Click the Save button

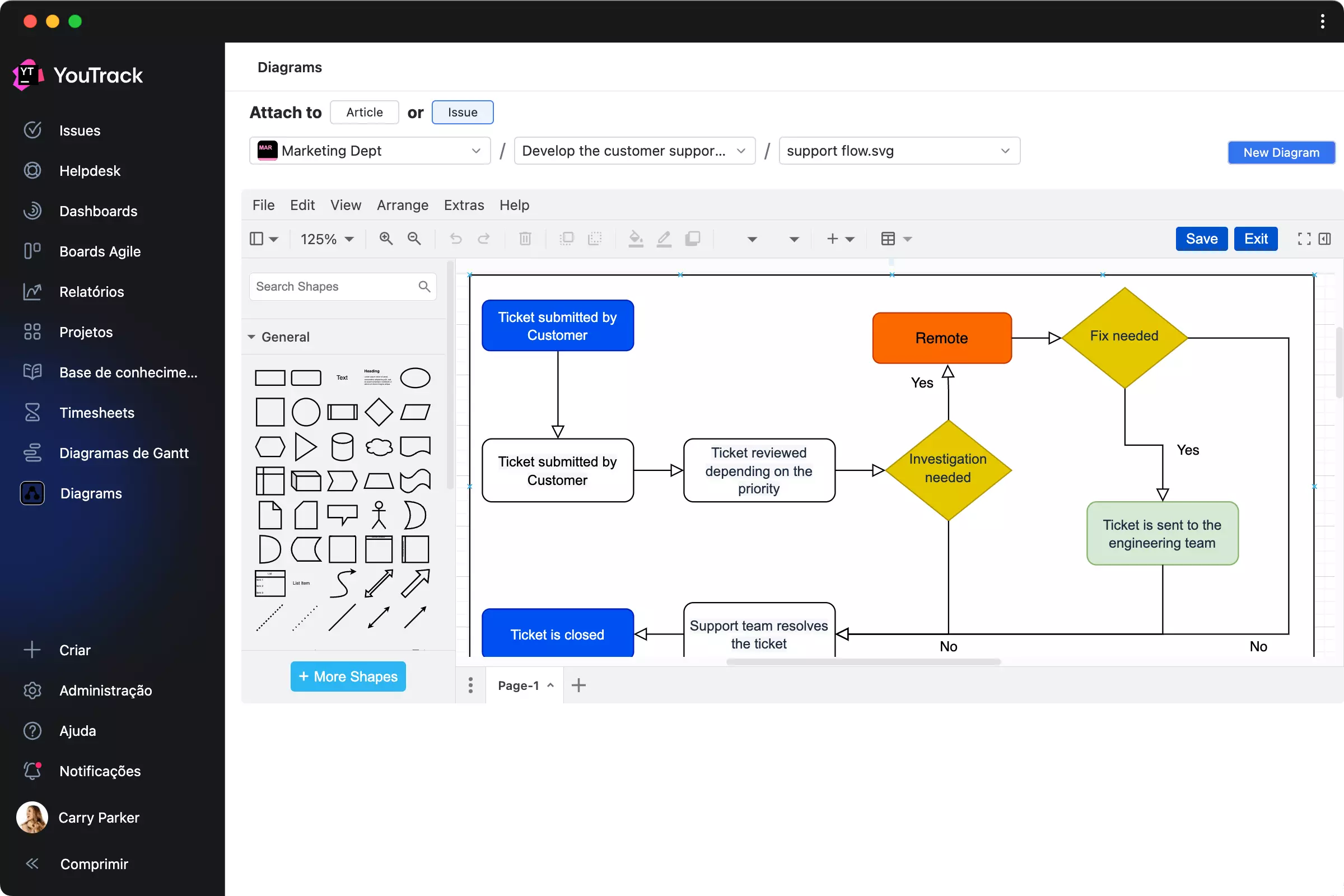(x=1201, y=239)
